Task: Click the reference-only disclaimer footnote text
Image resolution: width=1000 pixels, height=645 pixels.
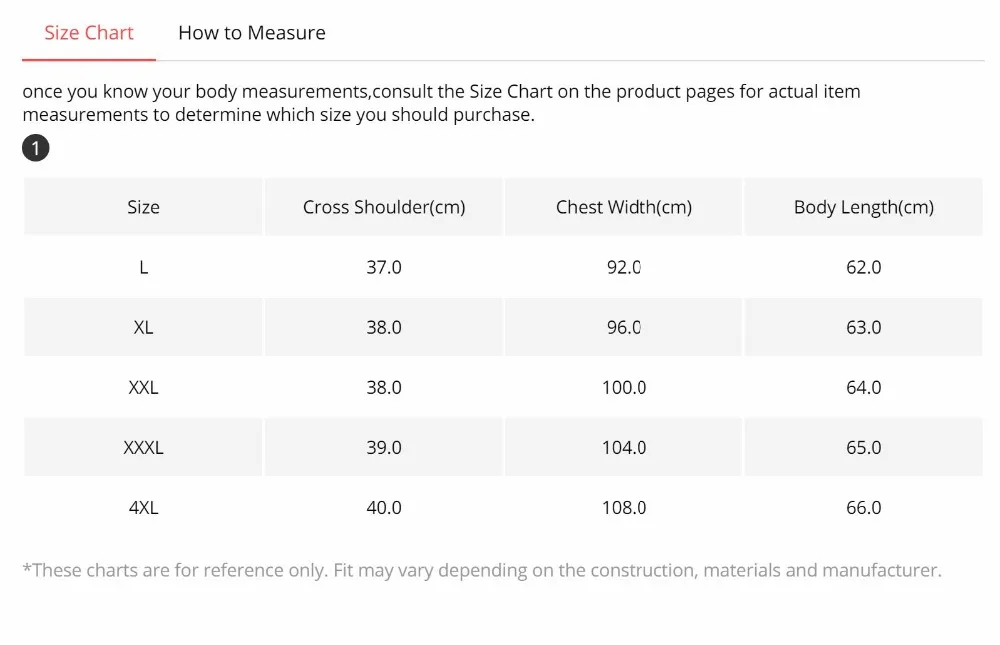Action: point(482,570)
